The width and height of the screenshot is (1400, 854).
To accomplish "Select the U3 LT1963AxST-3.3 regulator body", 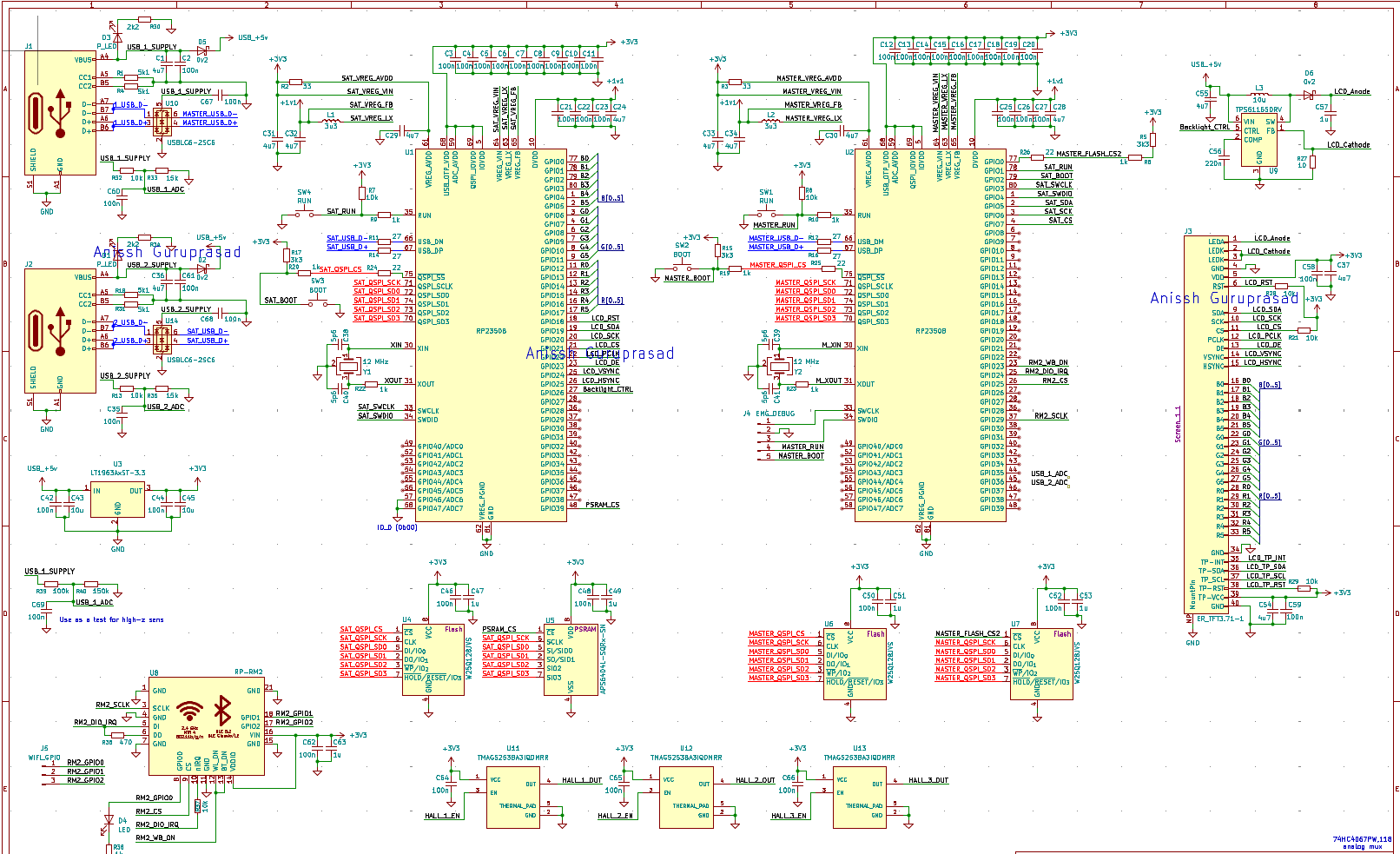I will pos(117,501).
